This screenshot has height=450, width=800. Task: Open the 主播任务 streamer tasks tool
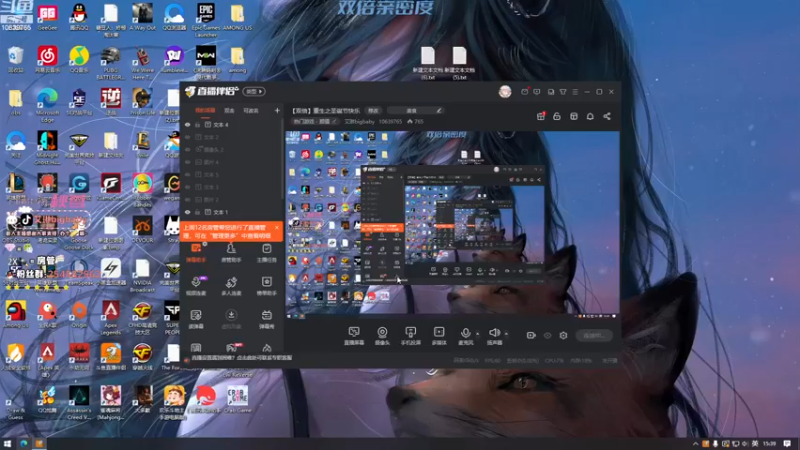point(266,253)
